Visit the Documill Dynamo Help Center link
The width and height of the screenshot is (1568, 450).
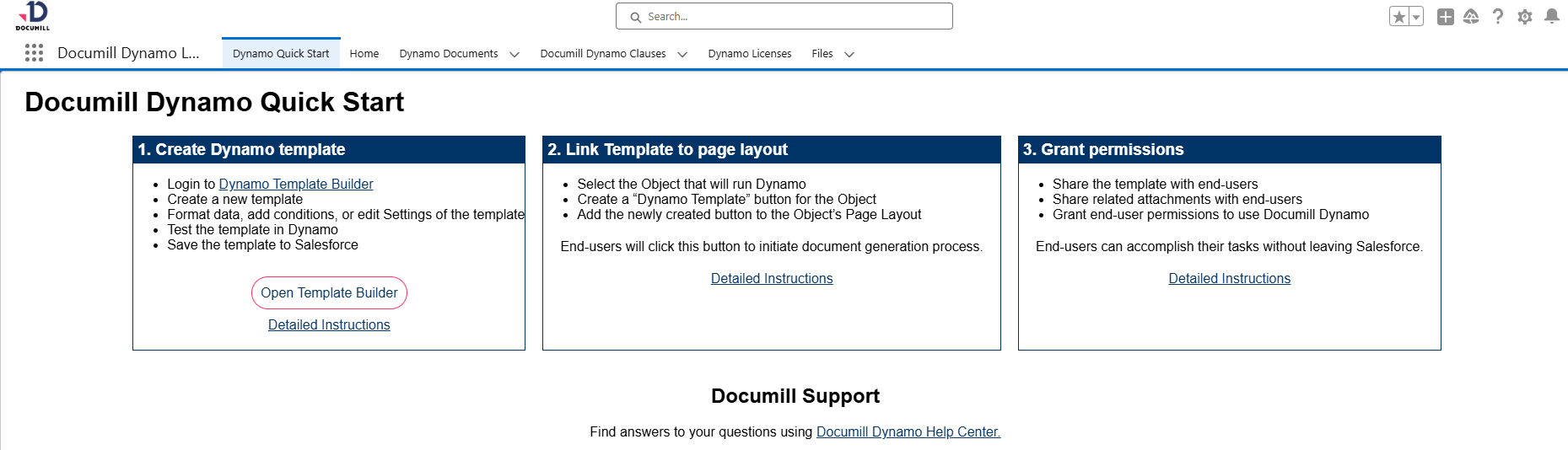(x=908, y=431)
